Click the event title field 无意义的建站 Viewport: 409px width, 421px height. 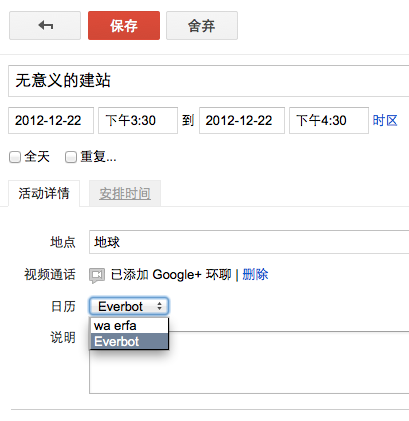(x=209, y=81)
